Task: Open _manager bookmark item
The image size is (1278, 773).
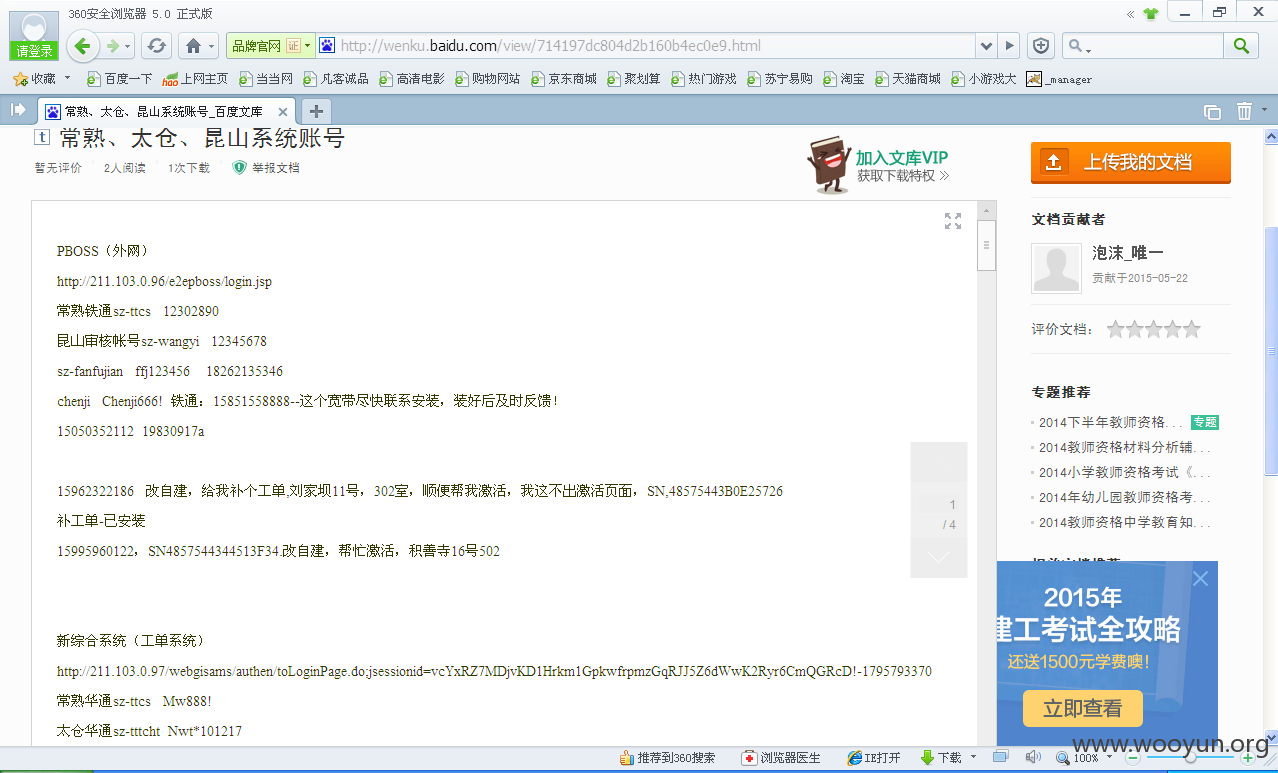Action: coord(1060,79)
